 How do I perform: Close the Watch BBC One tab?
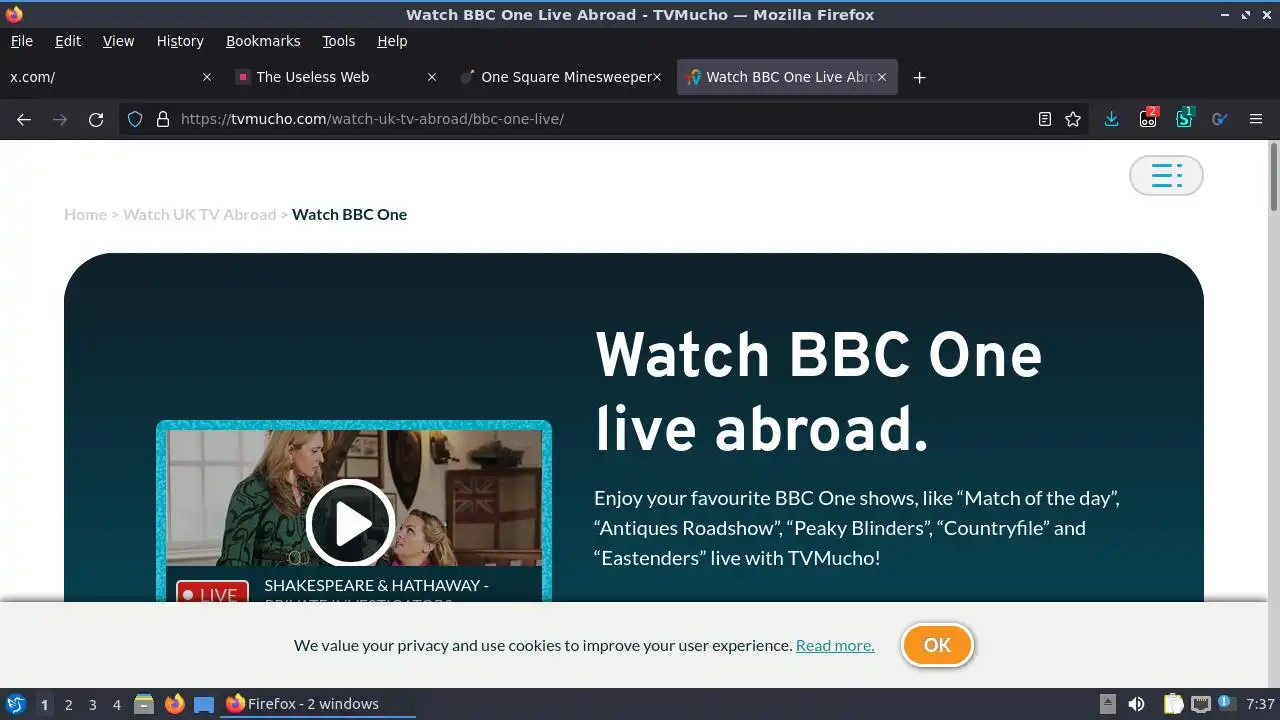pos(881,77)
